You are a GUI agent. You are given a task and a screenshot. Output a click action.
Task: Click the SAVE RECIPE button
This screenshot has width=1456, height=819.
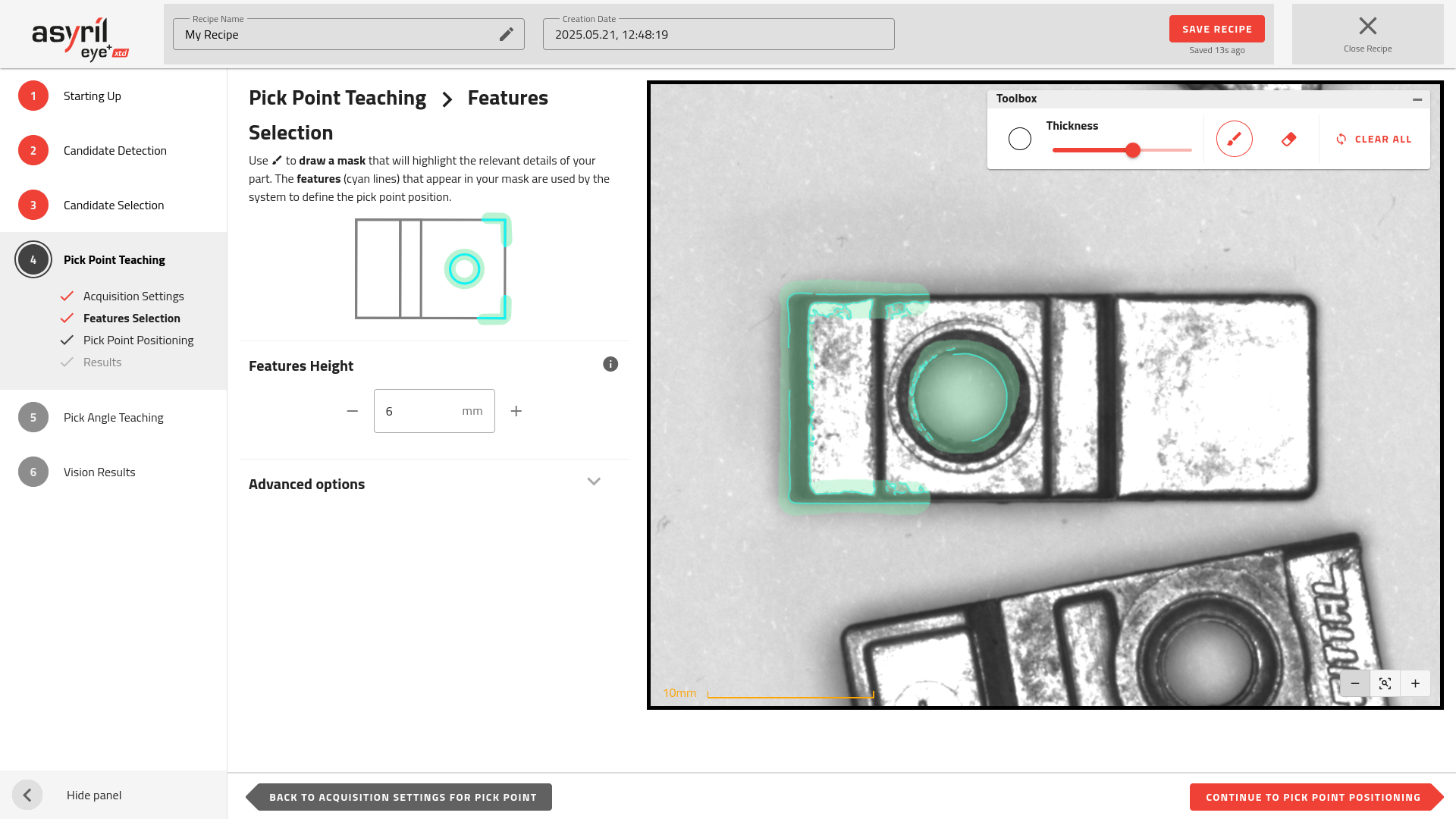click(x=1217, y=29)
